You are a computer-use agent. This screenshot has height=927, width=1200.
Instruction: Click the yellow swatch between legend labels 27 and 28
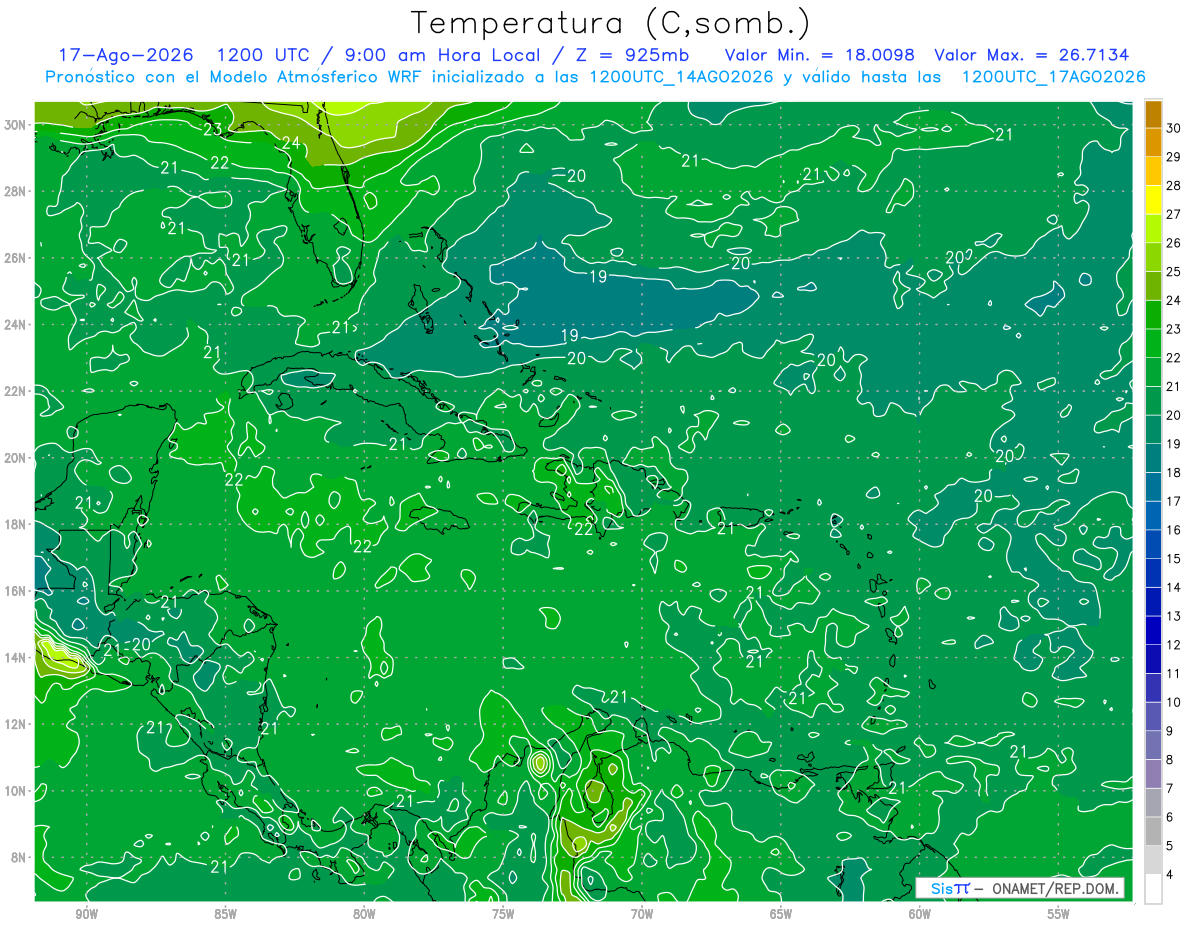click(x=1153, y=200)
